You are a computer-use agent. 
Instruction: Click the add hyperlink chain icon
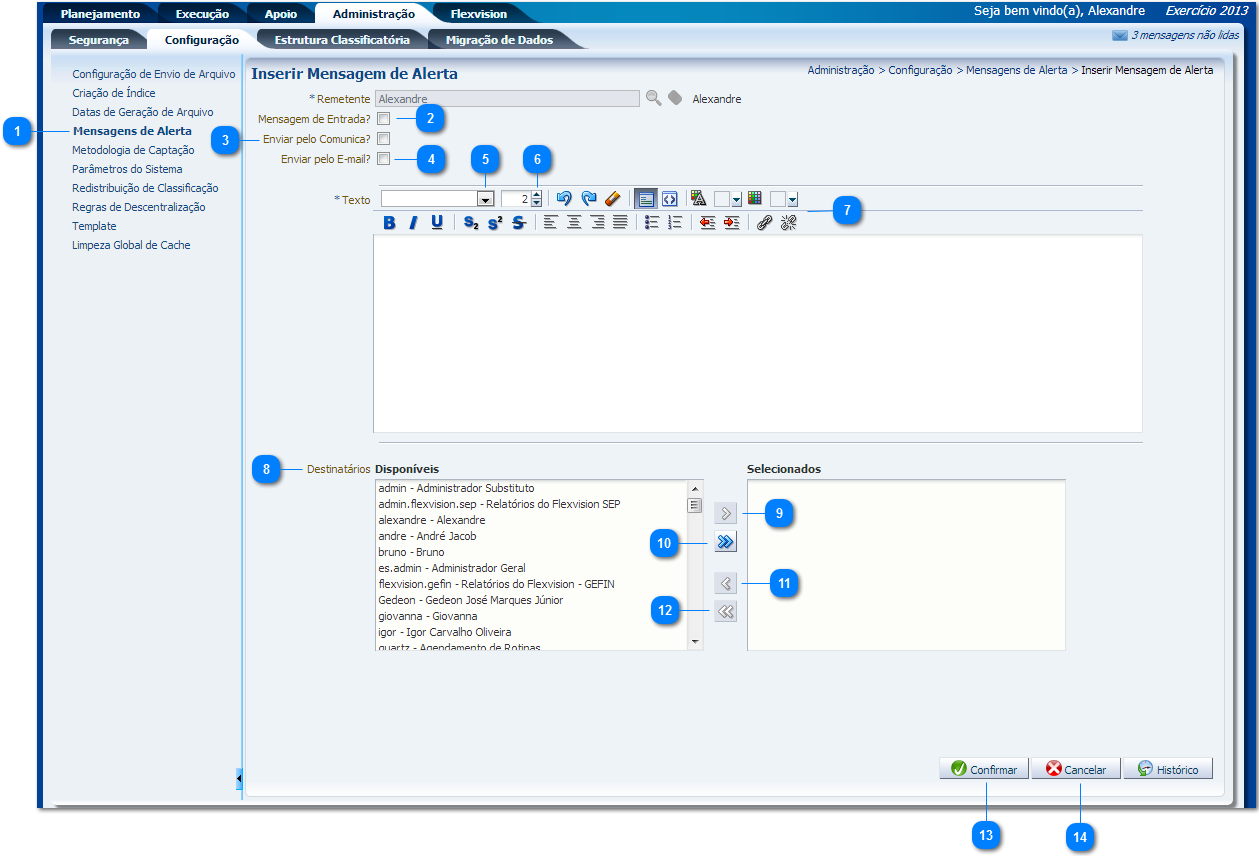(764, 223)
